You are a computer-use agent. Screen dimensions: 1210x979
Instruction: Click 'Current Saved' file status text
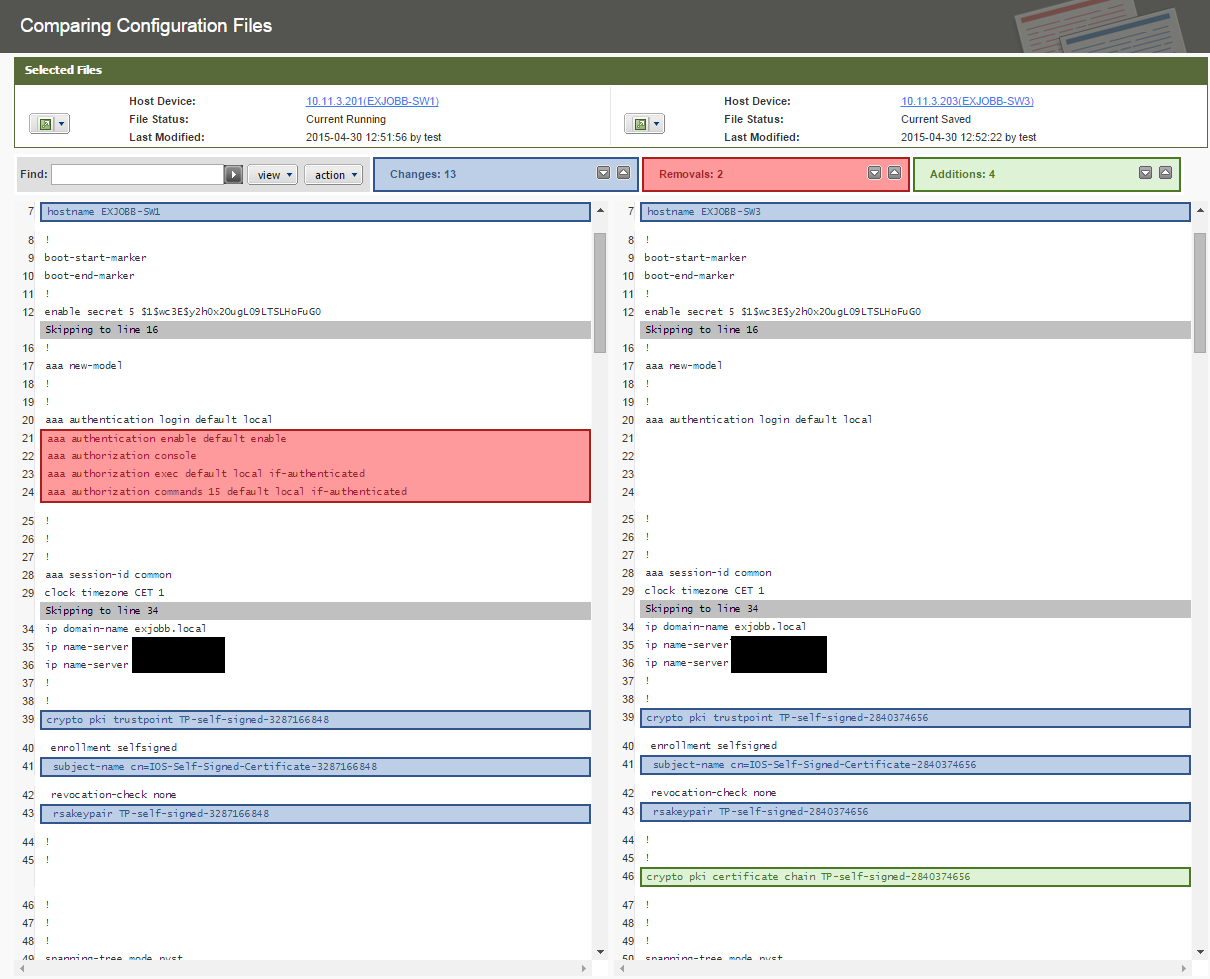(936, 119)
